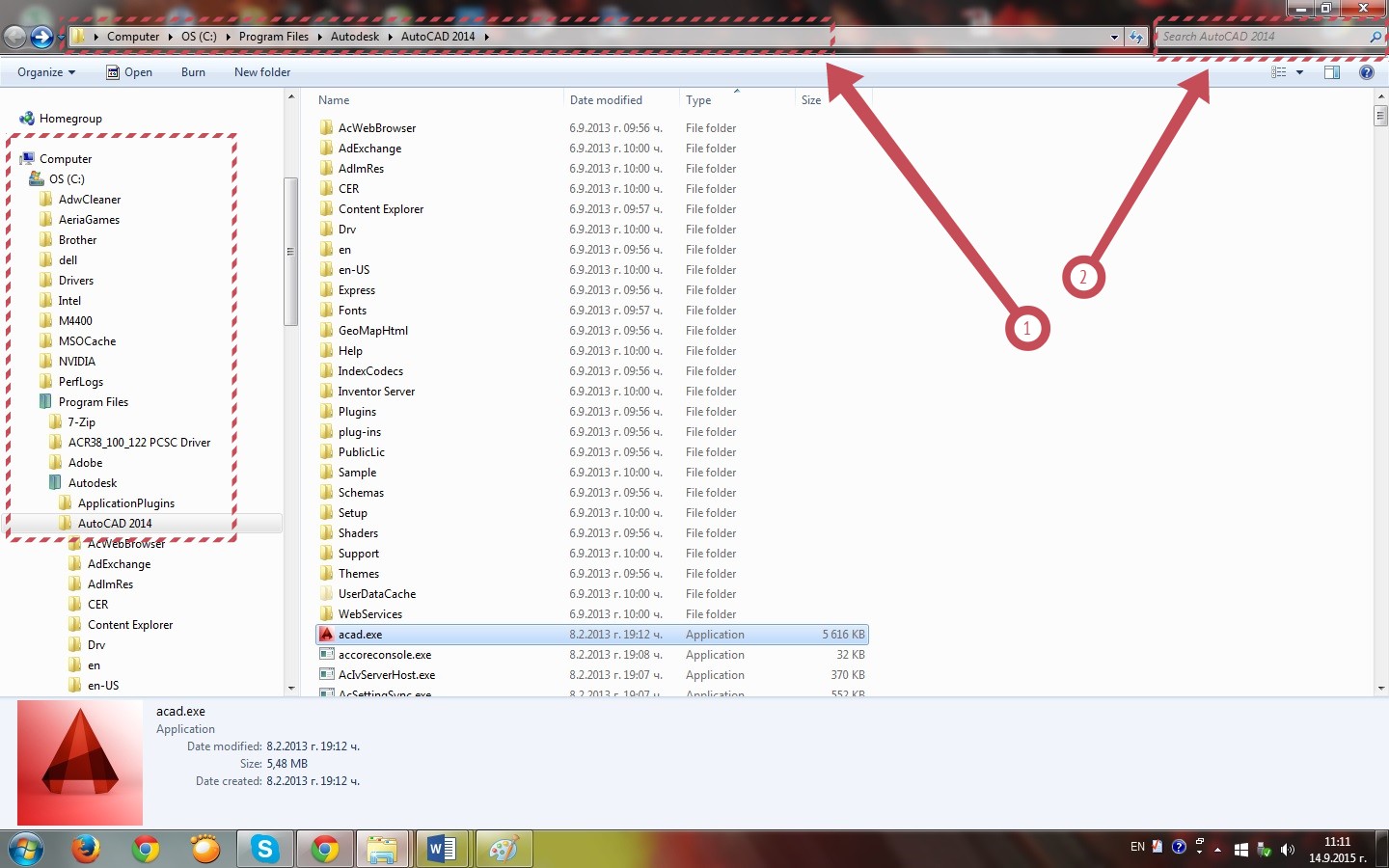
Task: Click the Forward navigation arrow
Action: [41, 37]
